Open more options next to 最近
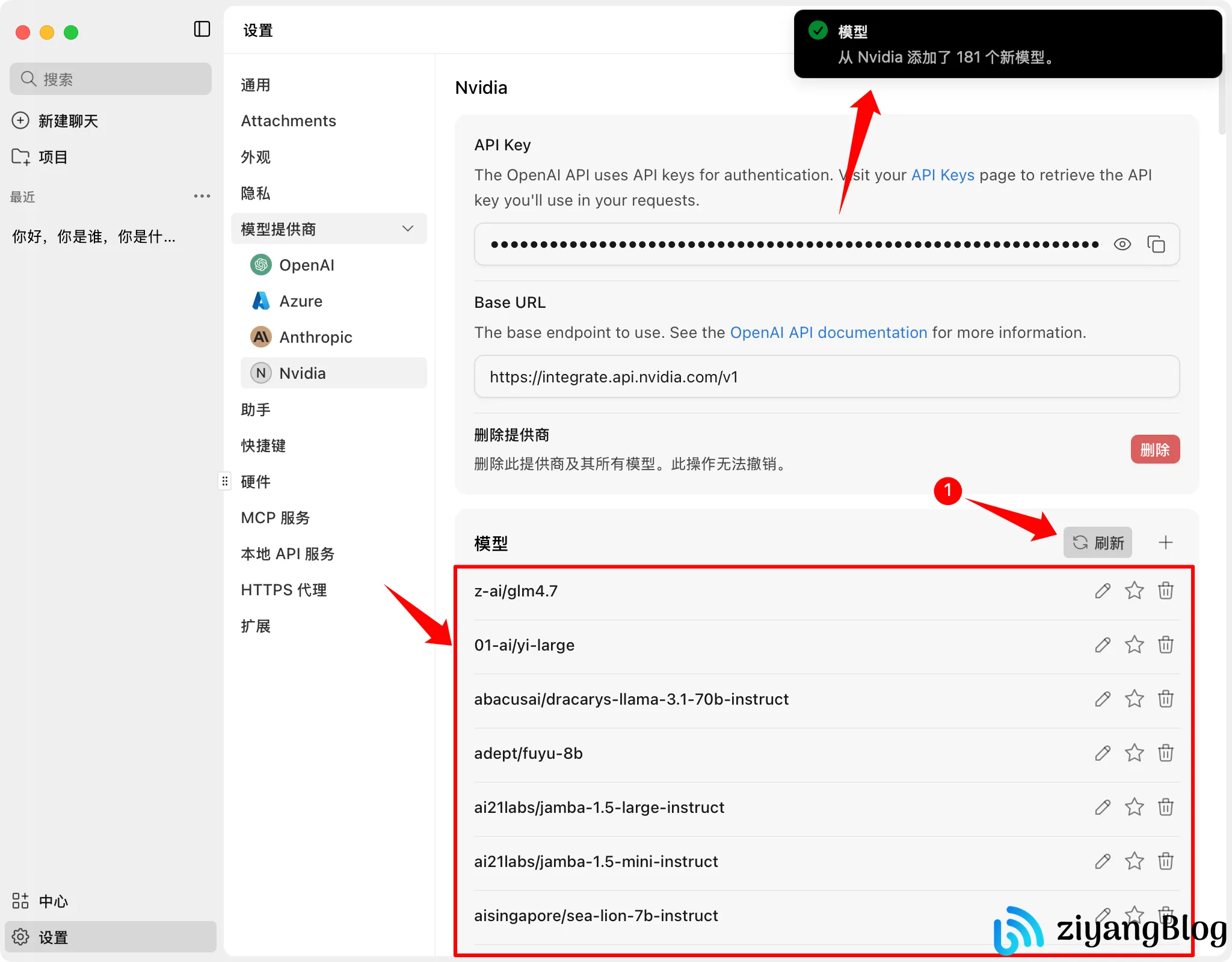 coord(202,196)
